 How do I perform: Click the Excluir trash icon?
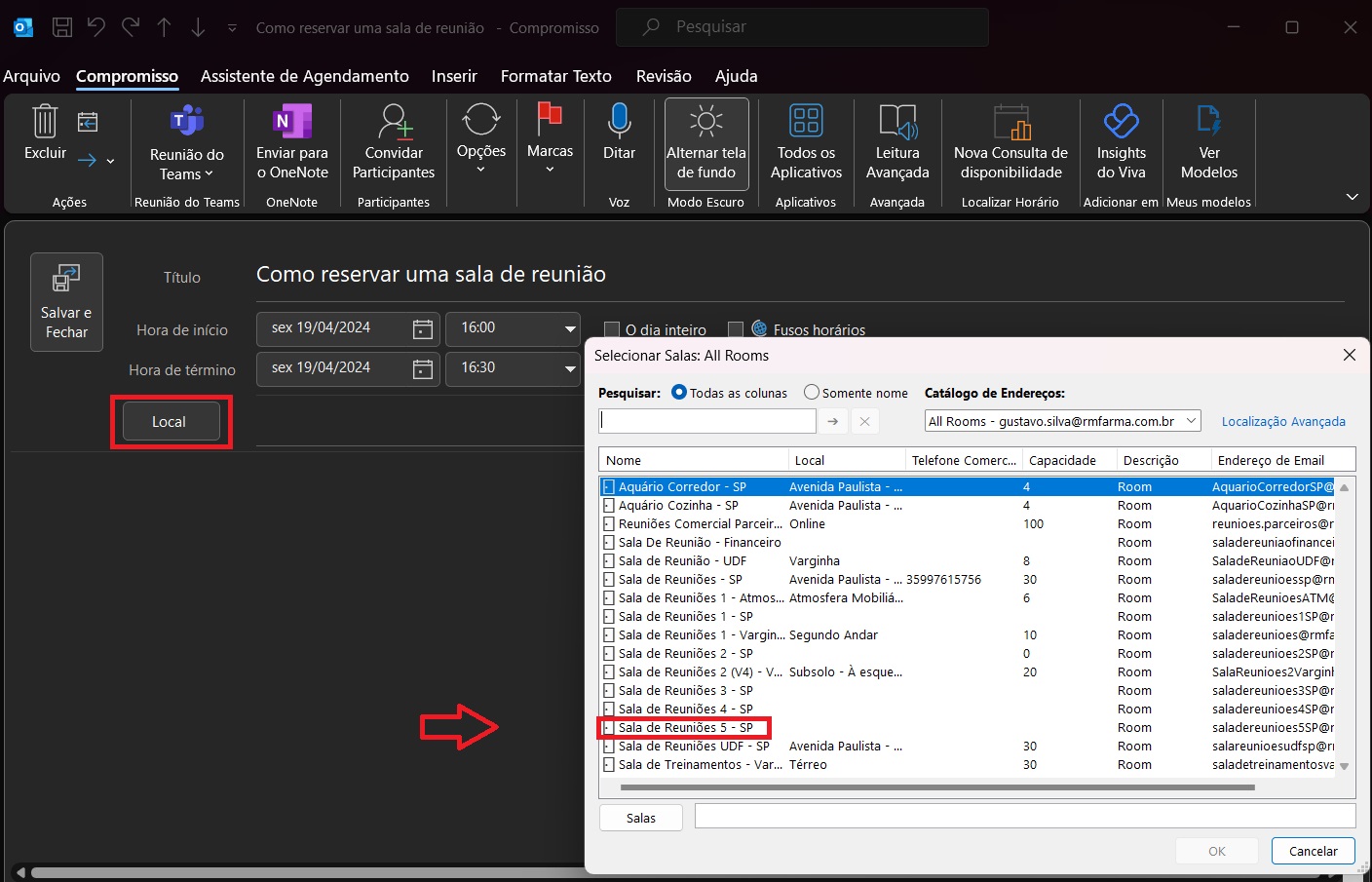point(45,122)
